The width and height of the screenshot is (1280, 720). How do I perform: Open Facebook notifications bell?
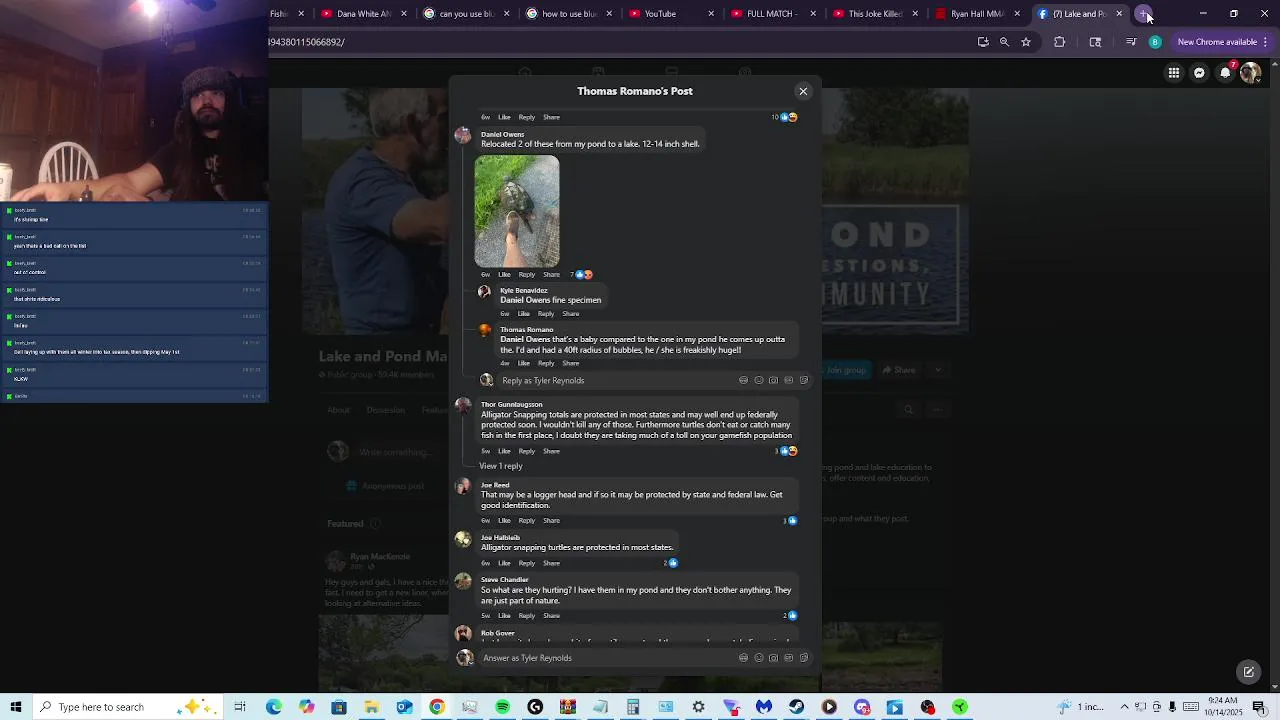pos(1225,73)
